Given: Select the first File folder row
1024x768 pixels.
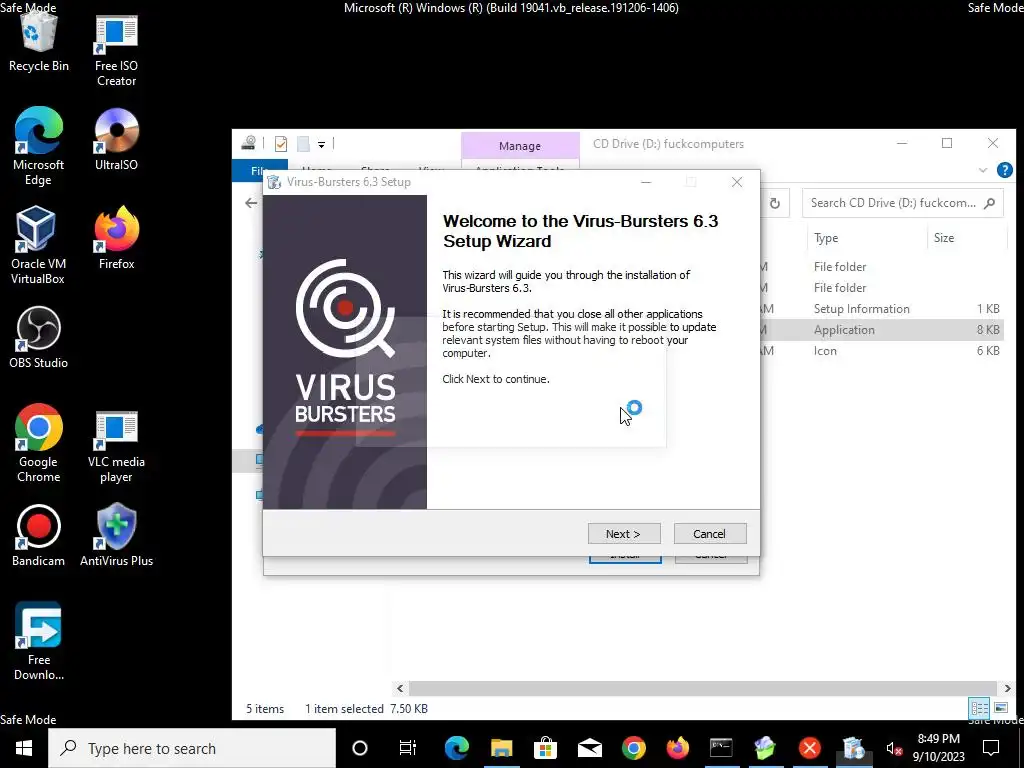Looking at the screenshot, I should click(x=882, y=267).
